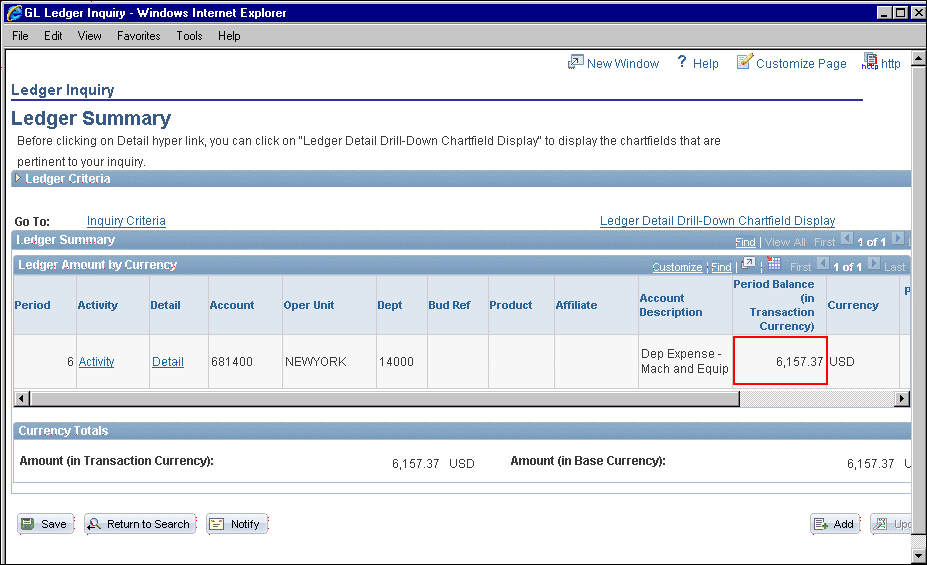Sort by the Product column header
Viewport: 927px width, 565px height.
click(511, 306)
